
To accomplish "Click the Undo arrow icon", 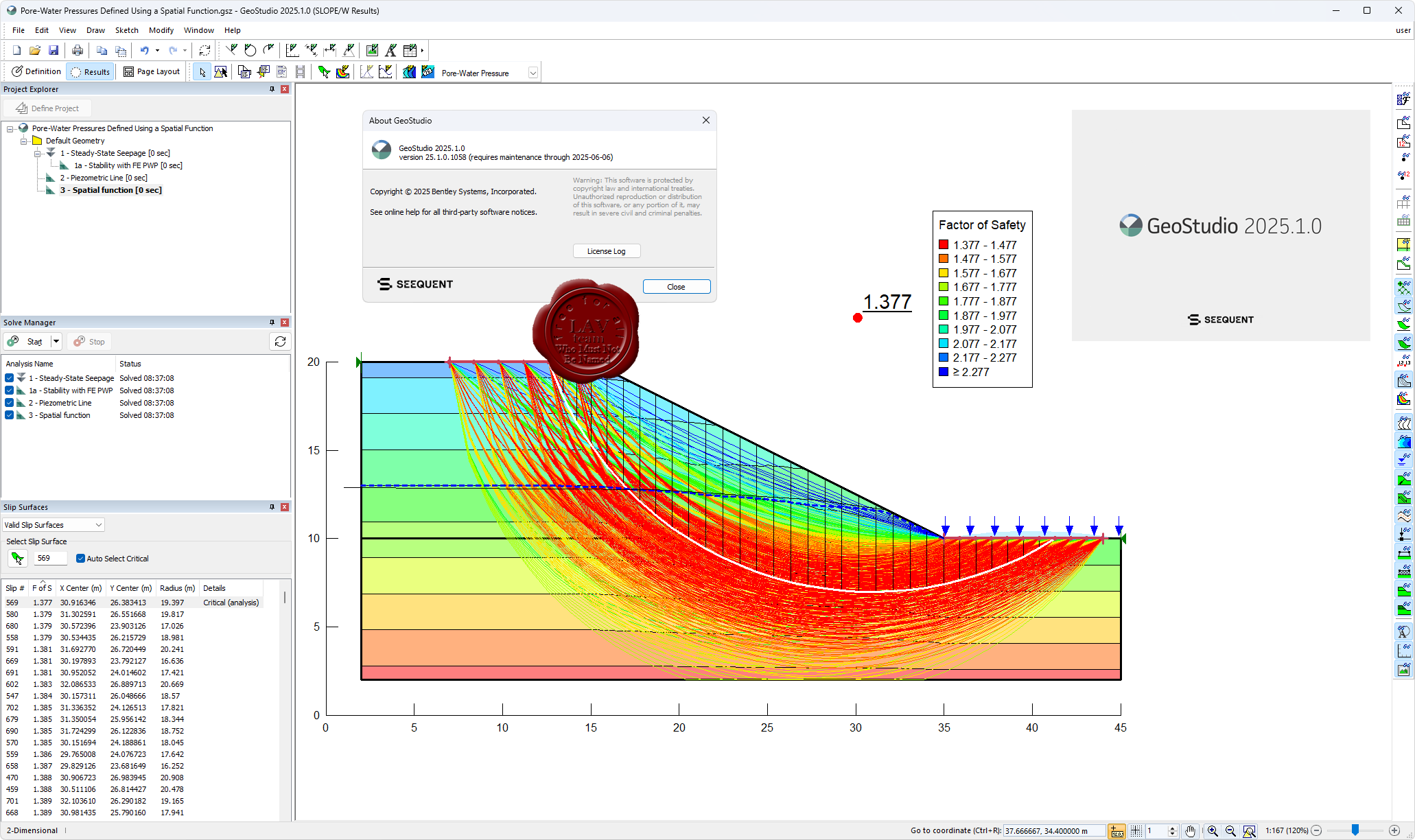I will coord(144,50).
